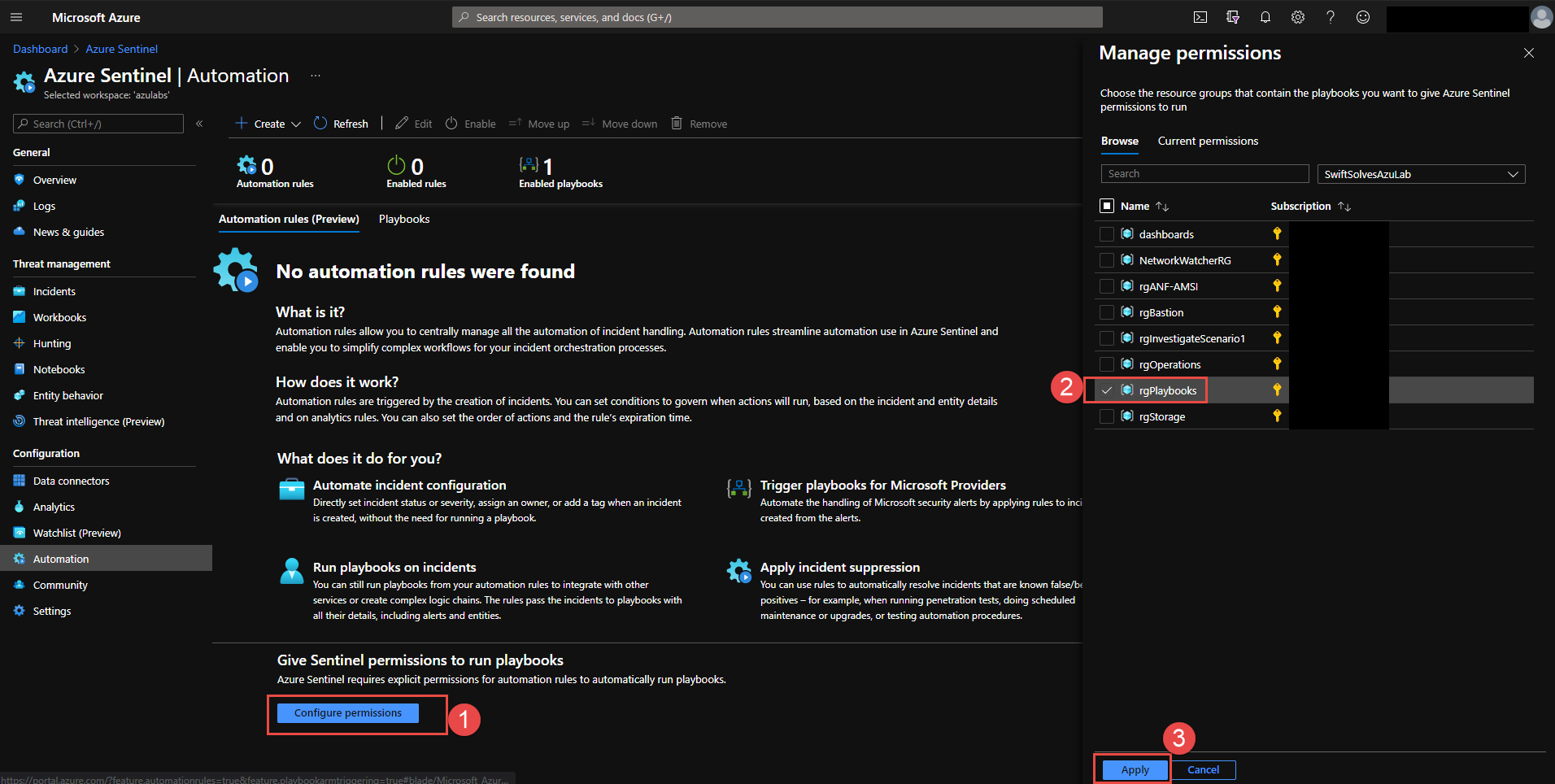
Task: Sort by Name column arrows
Action: [1162, 207]
